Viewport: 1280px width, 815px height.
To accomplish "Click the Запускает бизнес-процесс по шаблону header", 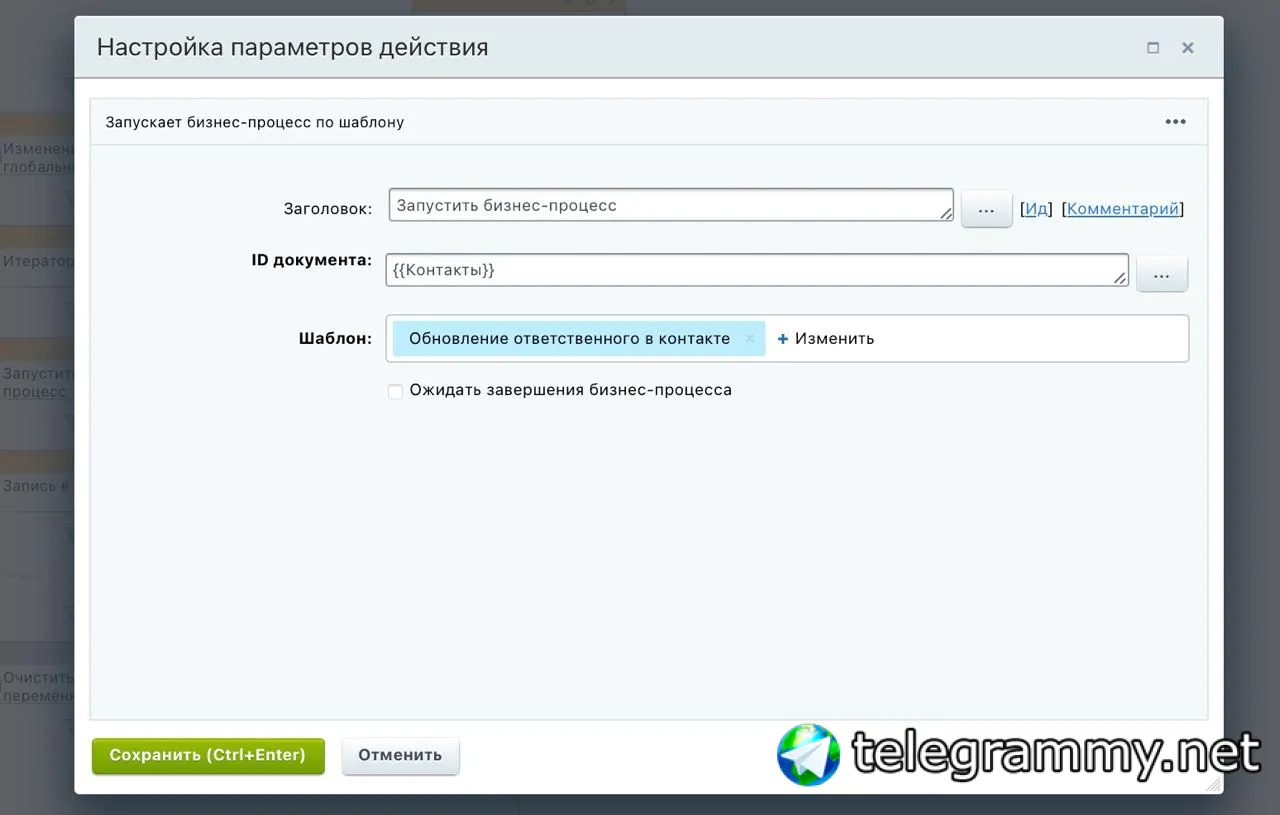I will 255,122.
